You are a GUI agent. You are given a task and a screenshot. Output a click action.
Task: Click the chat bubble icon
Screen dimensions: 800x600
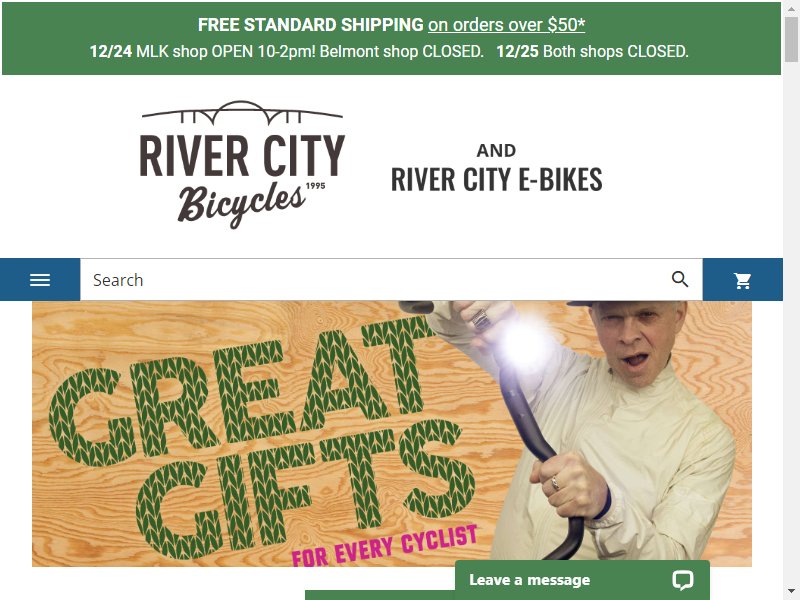[x=682, y=580]
